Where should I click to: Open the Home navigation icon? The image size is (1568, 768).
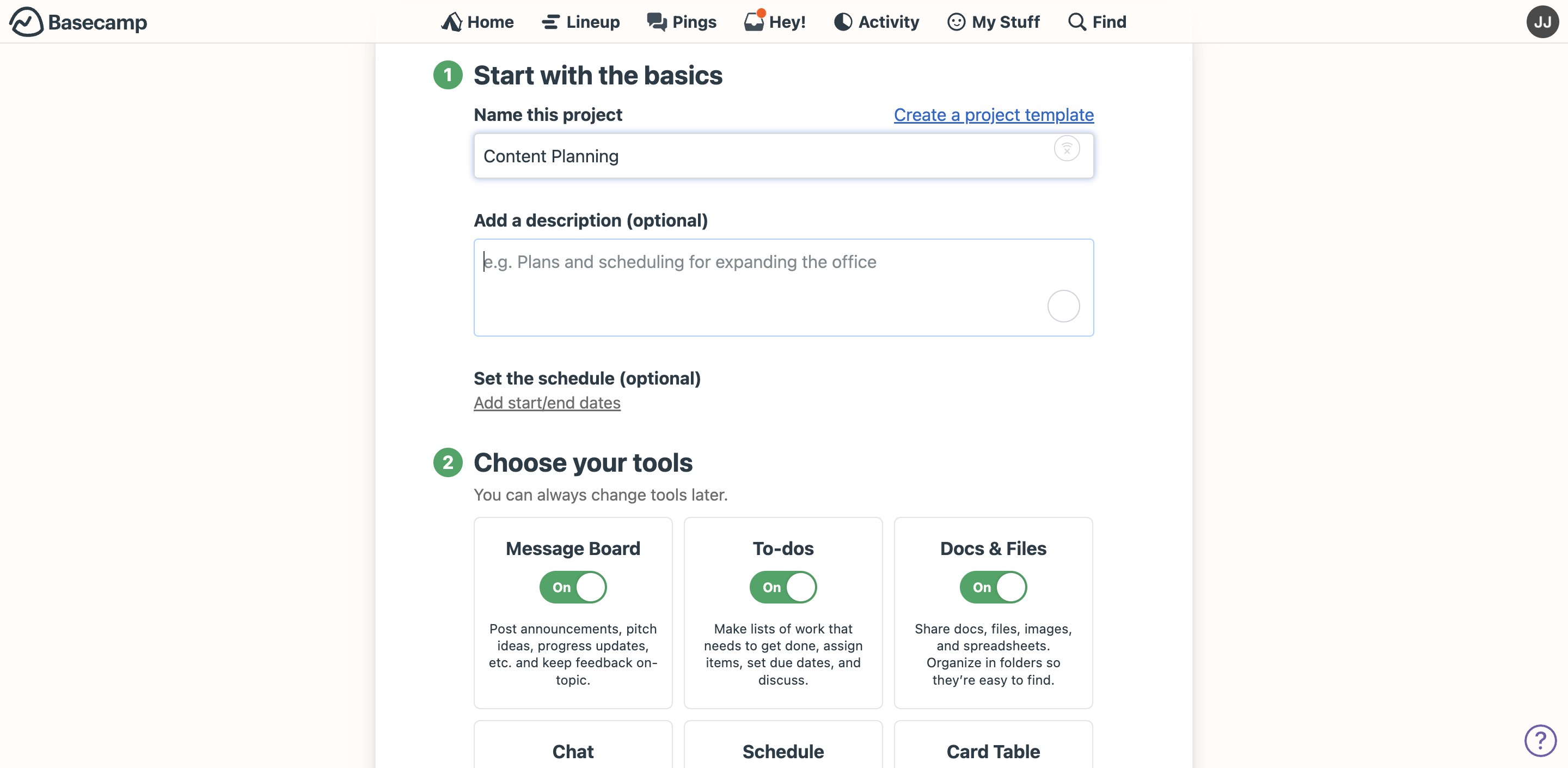(451, 22)
